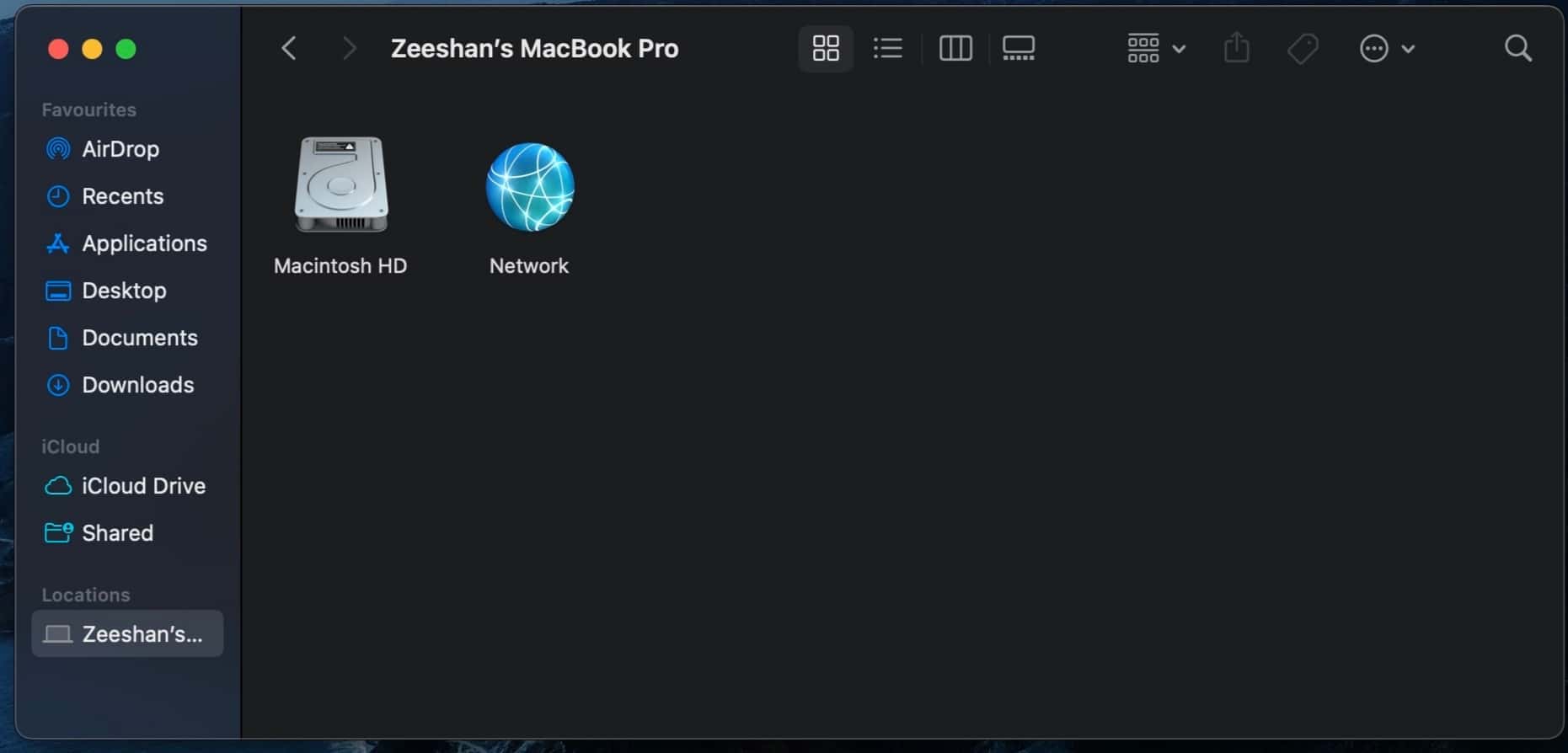Click the Search magnifier icon
This screenshot has width=1568, height=753.
pyautogui.click(x=1518, y=48)
